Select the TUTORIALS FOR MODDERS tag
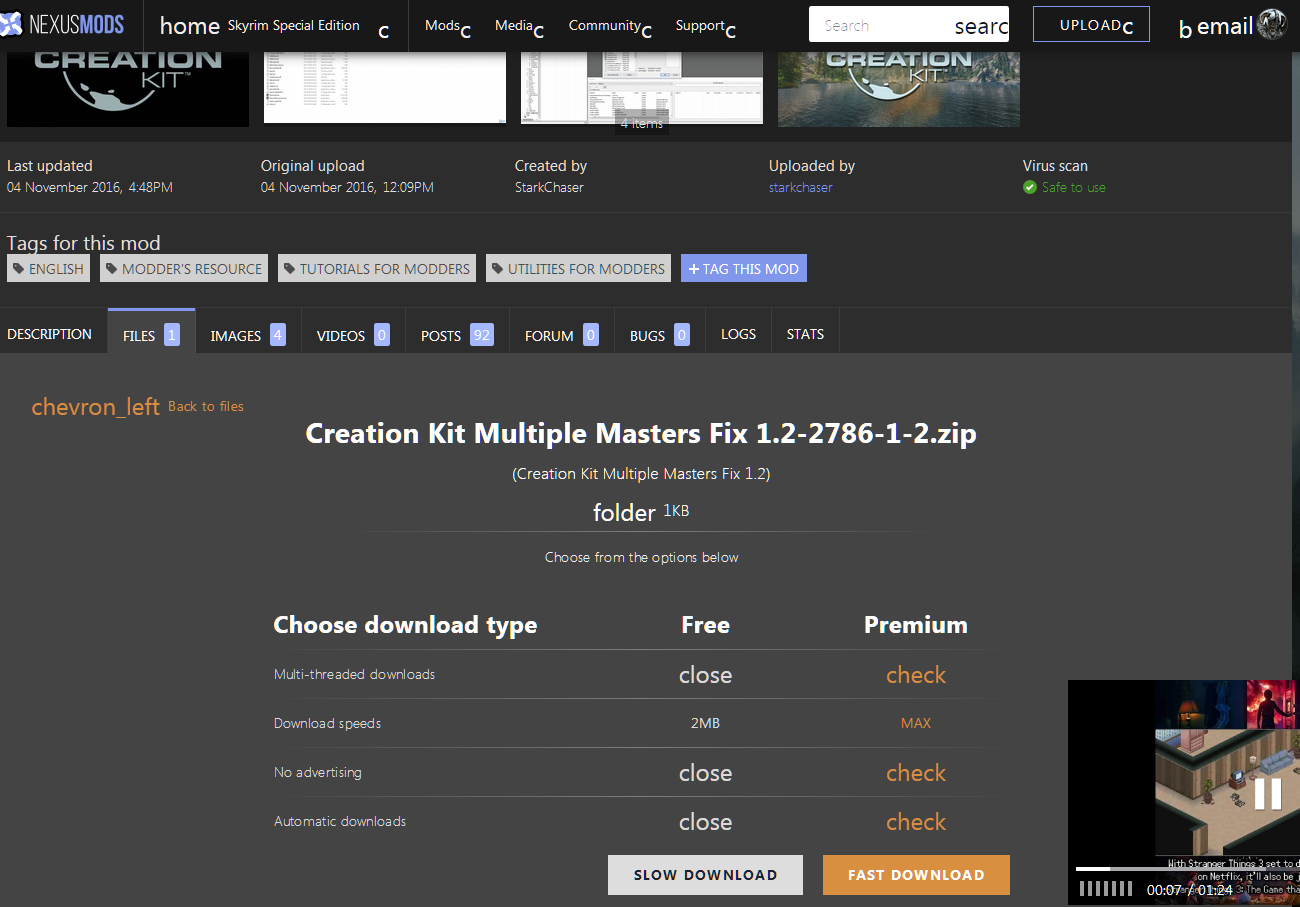The height and width of the screenshot is (907, 1300). [377, 268]
